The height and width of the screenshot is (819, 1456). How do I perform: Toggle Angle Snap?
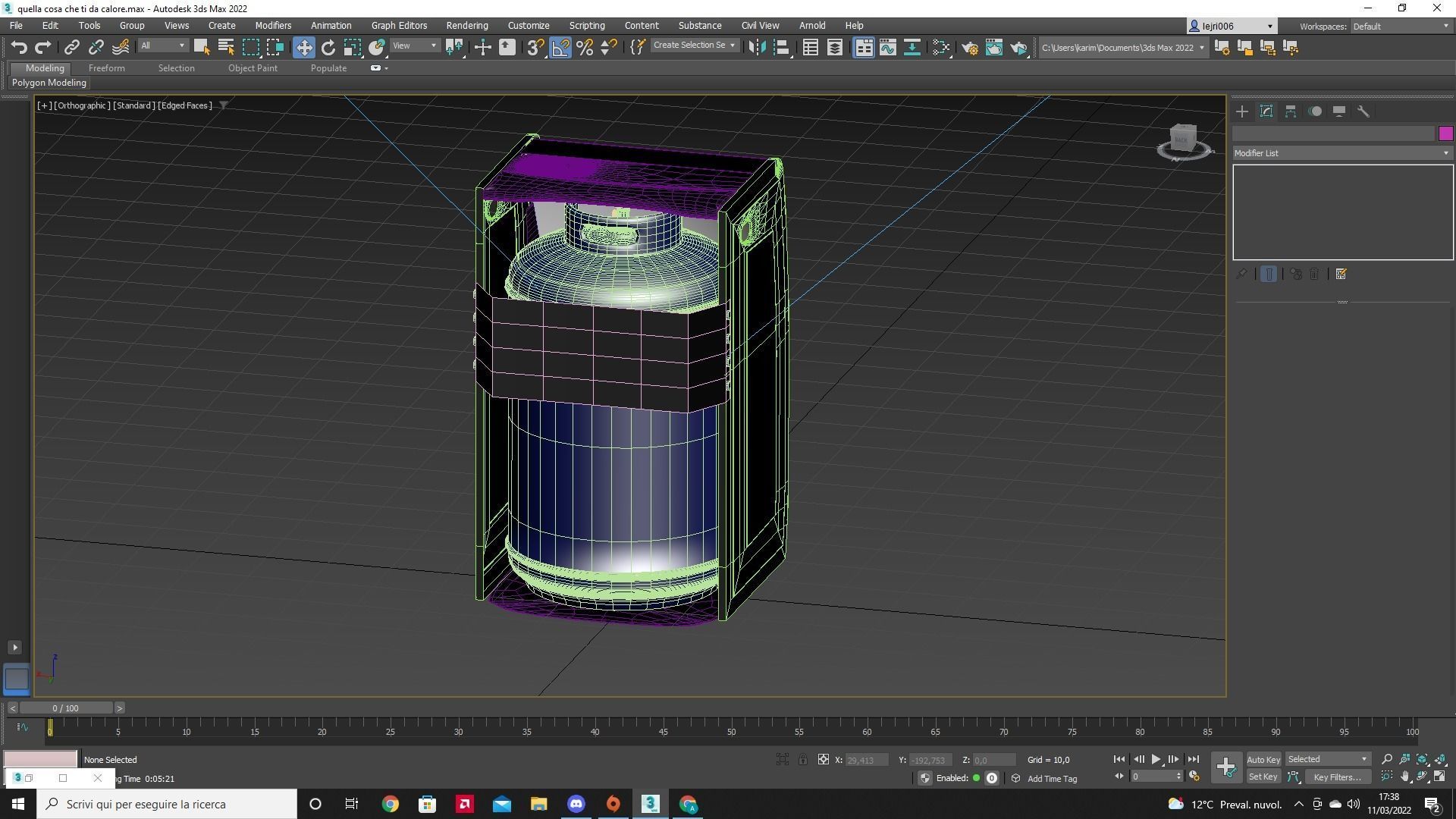click(x=560, y=47)
